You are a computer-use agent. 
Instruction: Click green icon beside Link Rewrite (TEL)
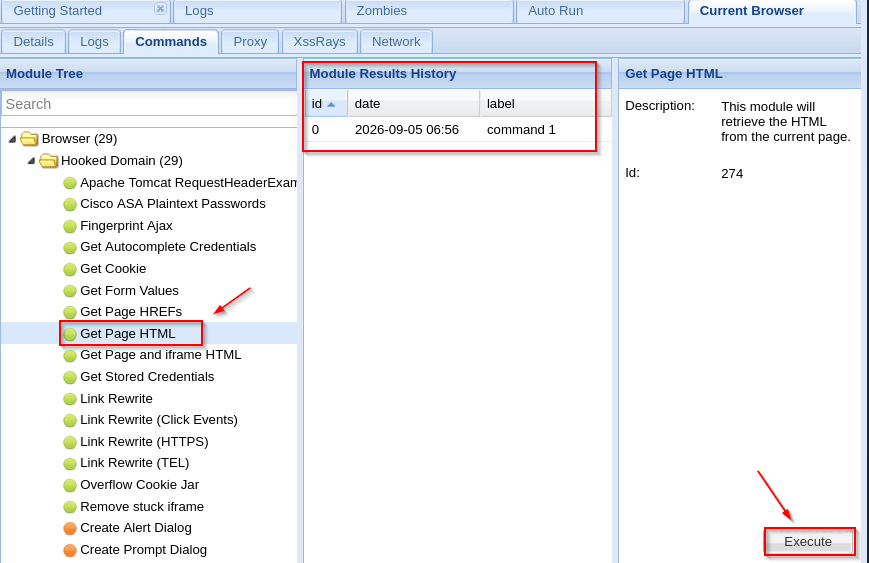tap(70, 464)
